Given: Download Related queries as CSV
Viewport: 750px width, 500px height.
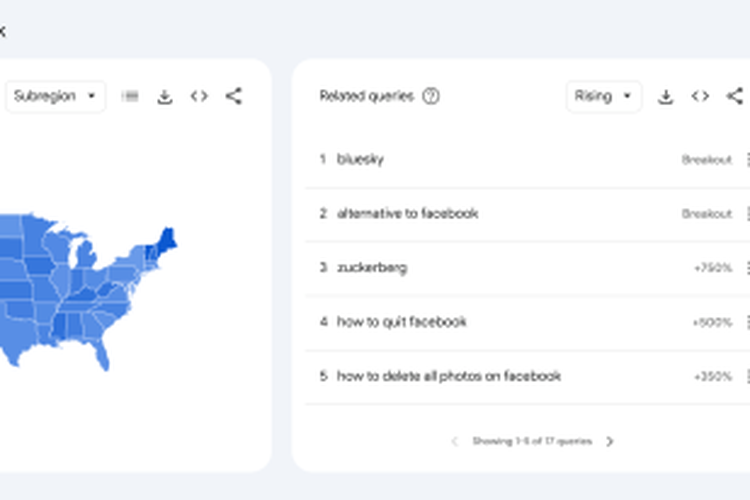Looking at the screenshot, I should (x=665, y=97).
